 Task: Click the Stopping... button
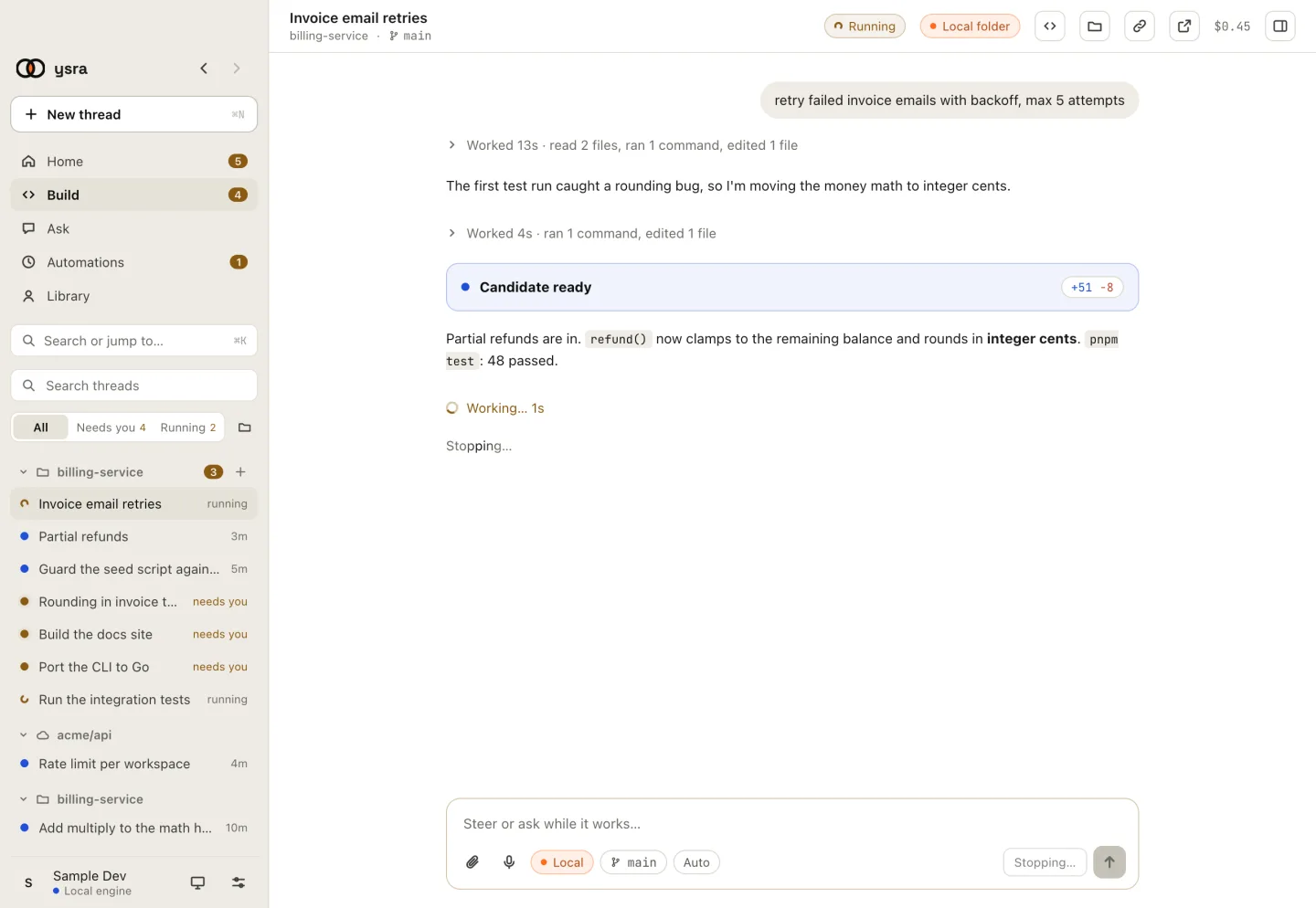[1045, 862]
